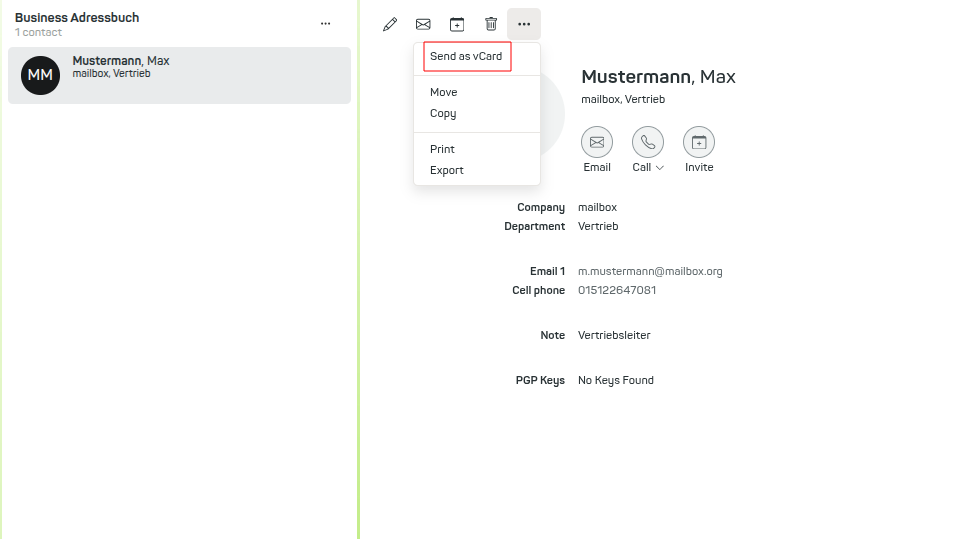Select the Mustermann, Max contact row
961x539 pixels.
180,75
